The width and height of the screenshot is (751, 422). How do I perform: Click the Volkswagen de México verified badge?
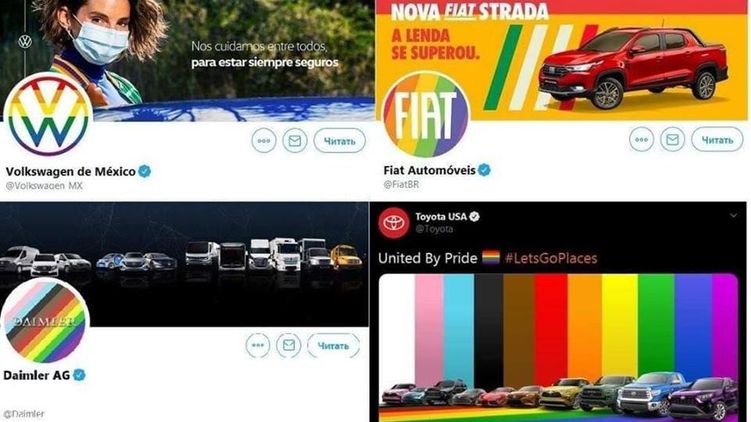(x=145, y=171)
